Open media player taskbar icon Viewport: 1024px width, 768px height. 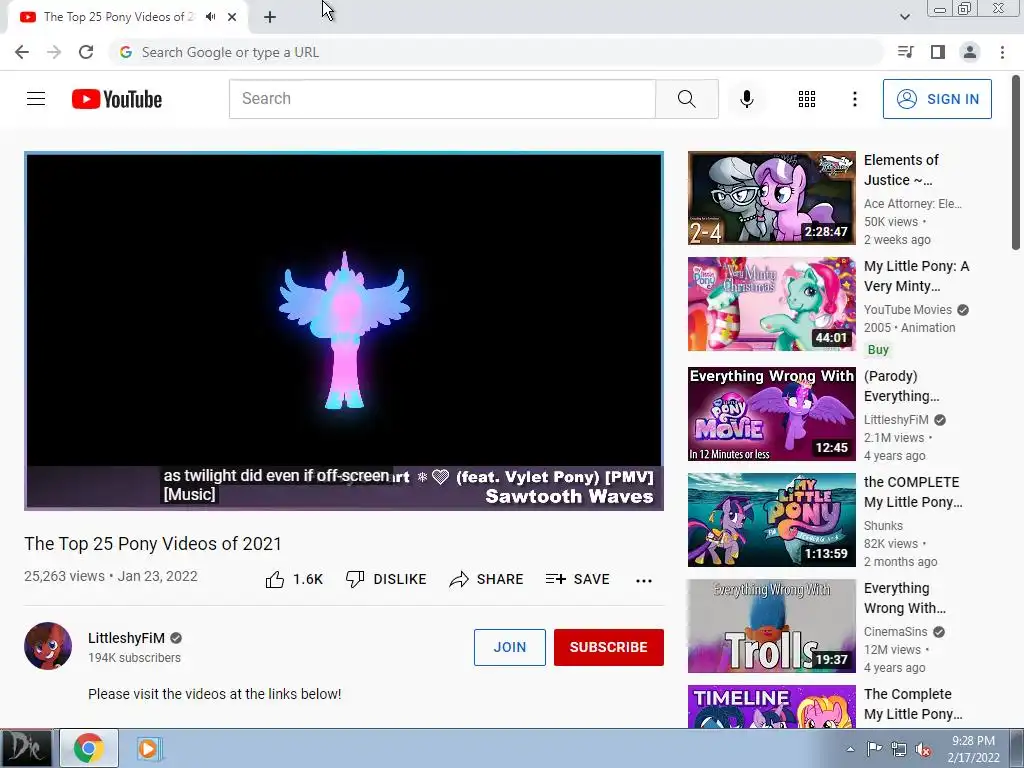coord(150,748)
